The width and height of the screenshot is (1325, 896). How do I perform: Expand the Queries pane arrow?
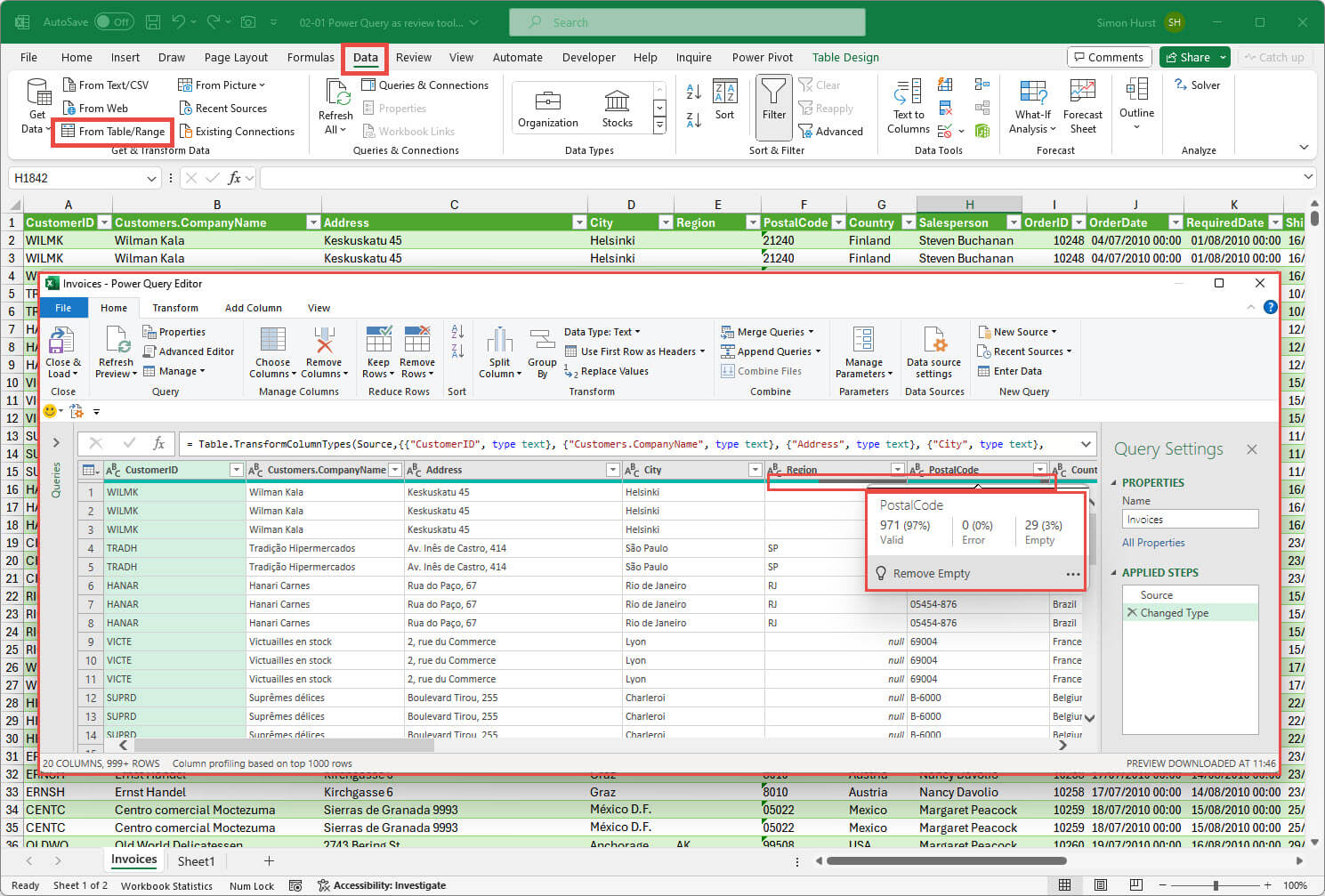click(56, 442)
